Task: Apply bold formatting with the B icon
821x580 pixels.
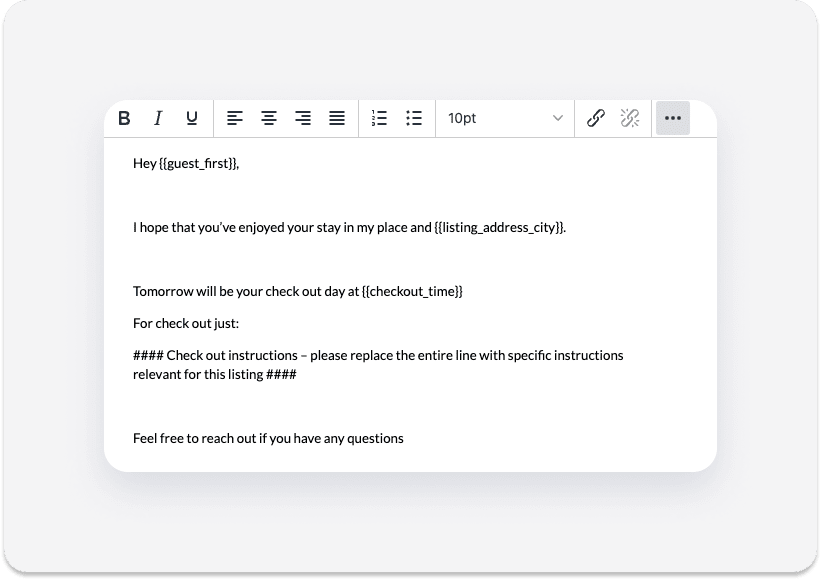Action: click(124, 118)
